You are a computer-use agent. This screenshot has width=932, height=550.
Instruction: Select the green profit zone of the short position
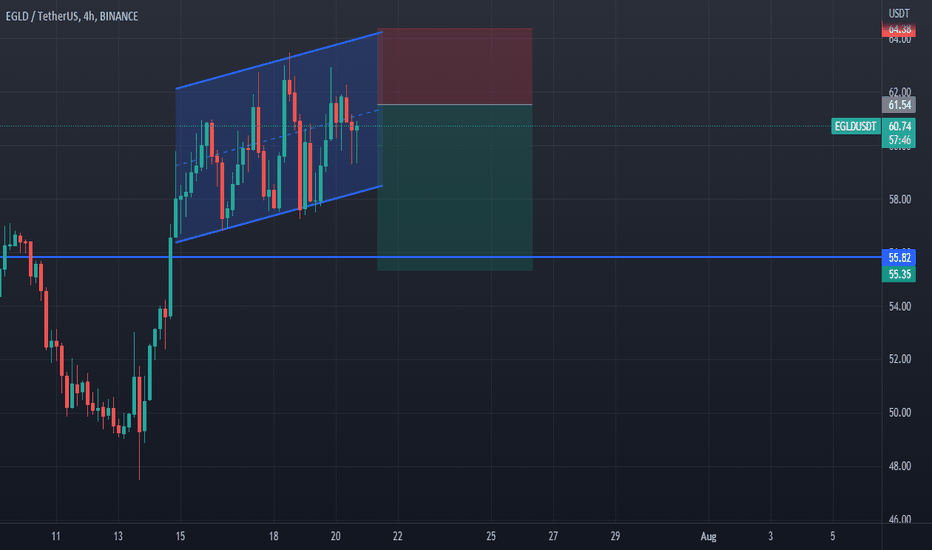click(x=455, y=188)
